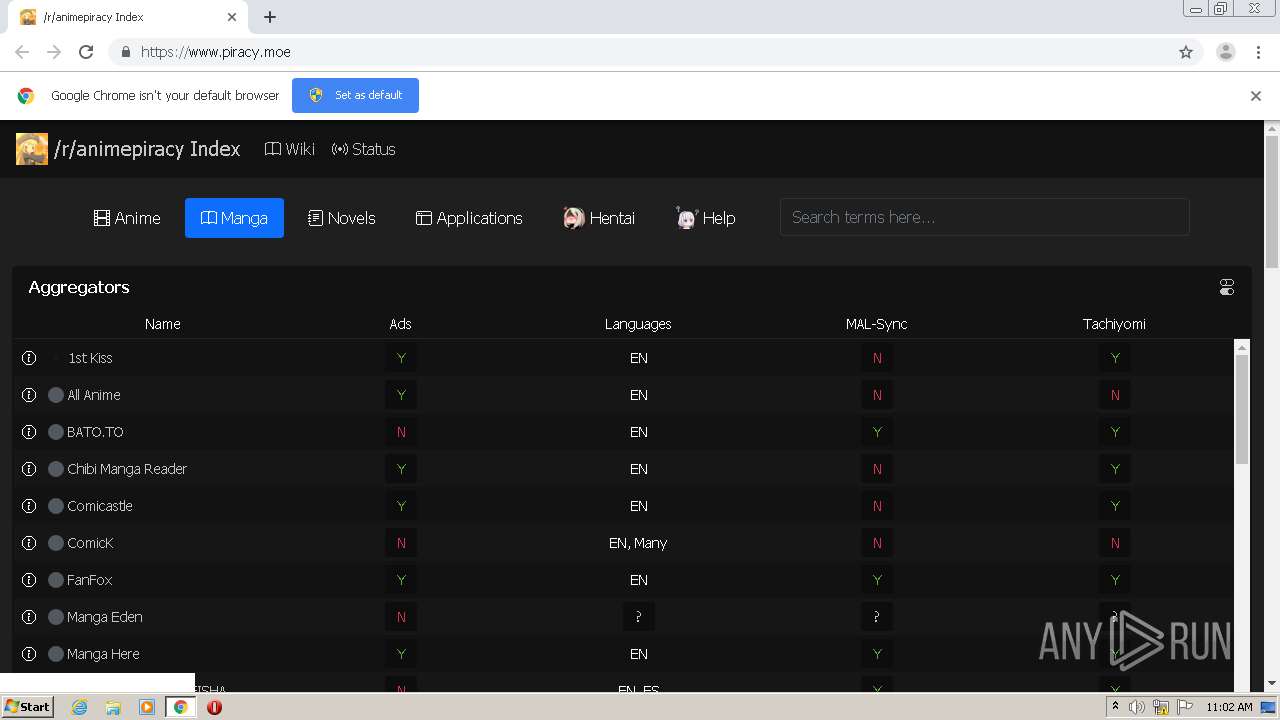Switch to the Novels tab
The width and height of the screenshot is (1280, 720).
pyautogui.click(x=342, y=218)
